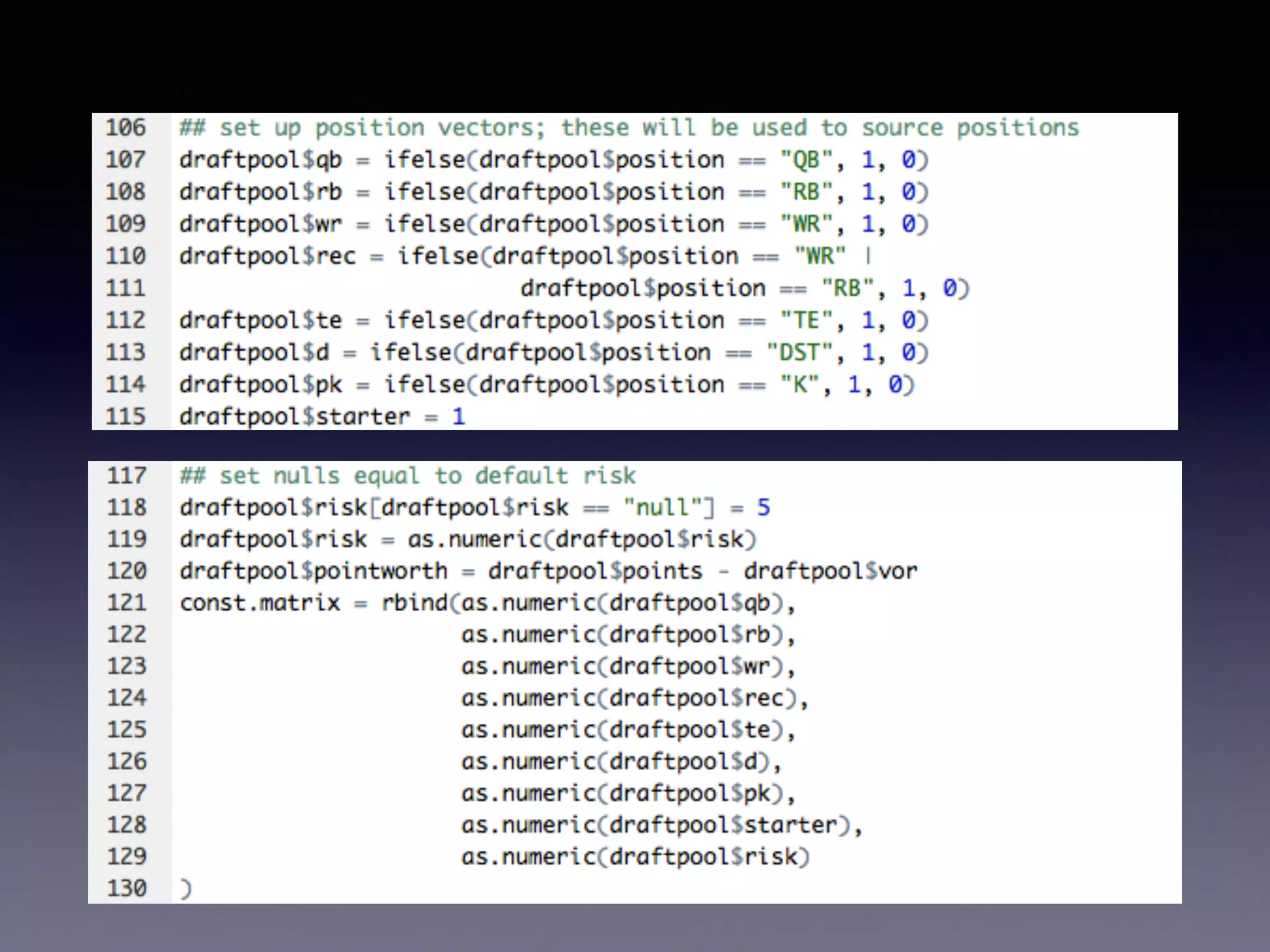The width and height of the screenshot is (1270, 952).
Task: Click draftpool$vor at end of line 120
Action: pyautogui.click(x=830, y=571)
